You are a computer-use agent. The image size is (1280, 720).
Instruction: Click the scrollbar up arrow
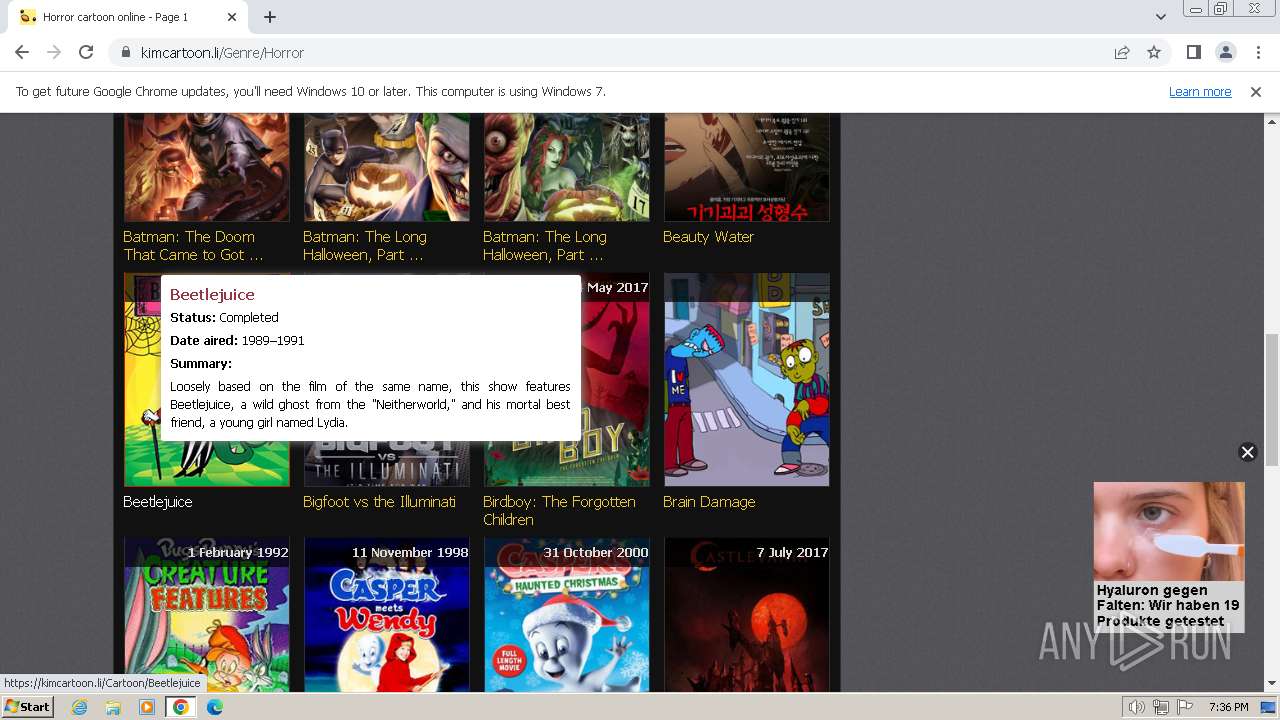click(1271, 121)
